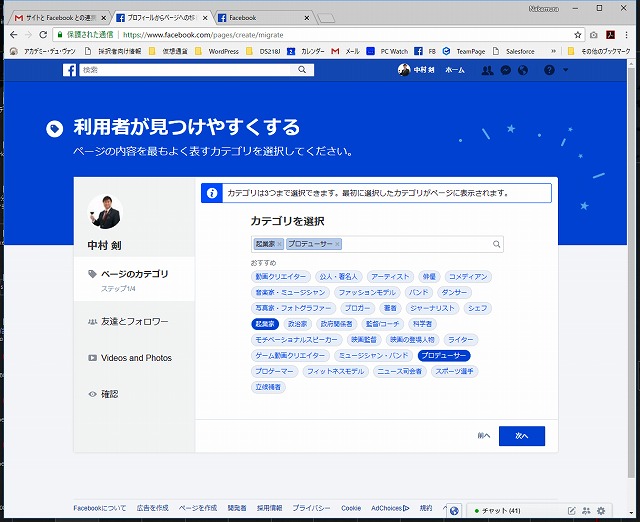640x522 pixels.
Task: Click the Facebook logo in the header
Action: pos(70,70)
